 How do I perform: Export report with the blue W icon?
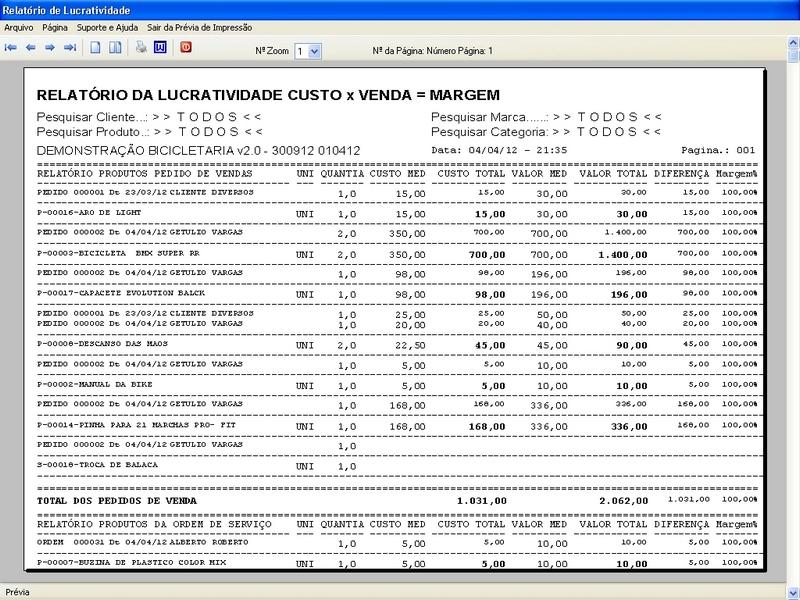coord(160,48)
